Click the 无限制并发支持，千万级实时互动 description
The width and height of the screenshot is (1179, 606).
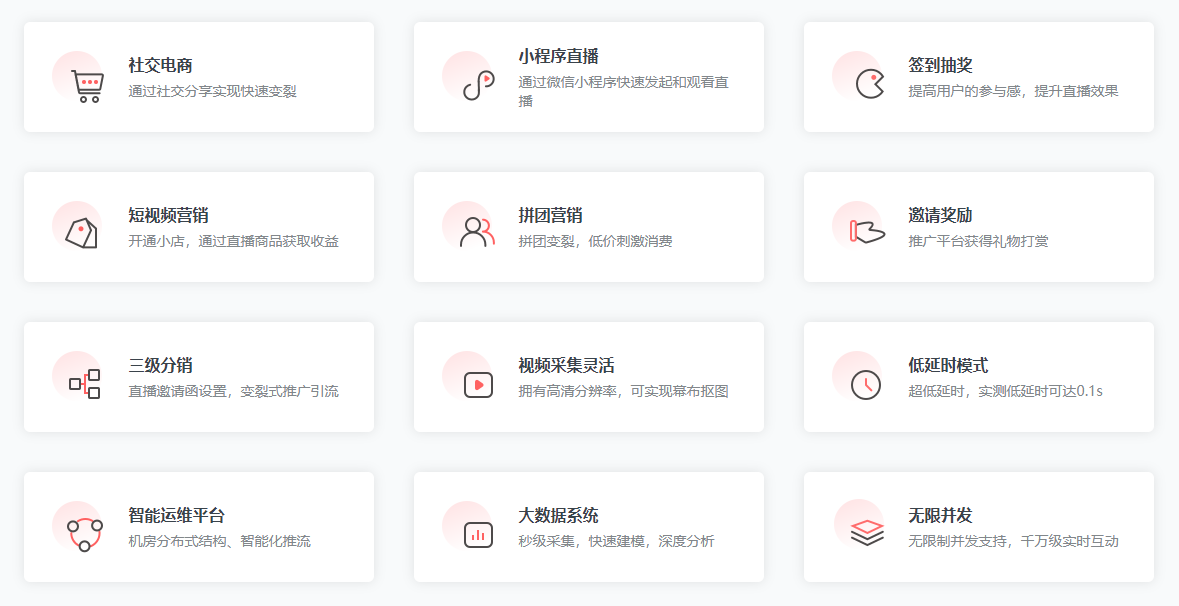point(1013,541)
